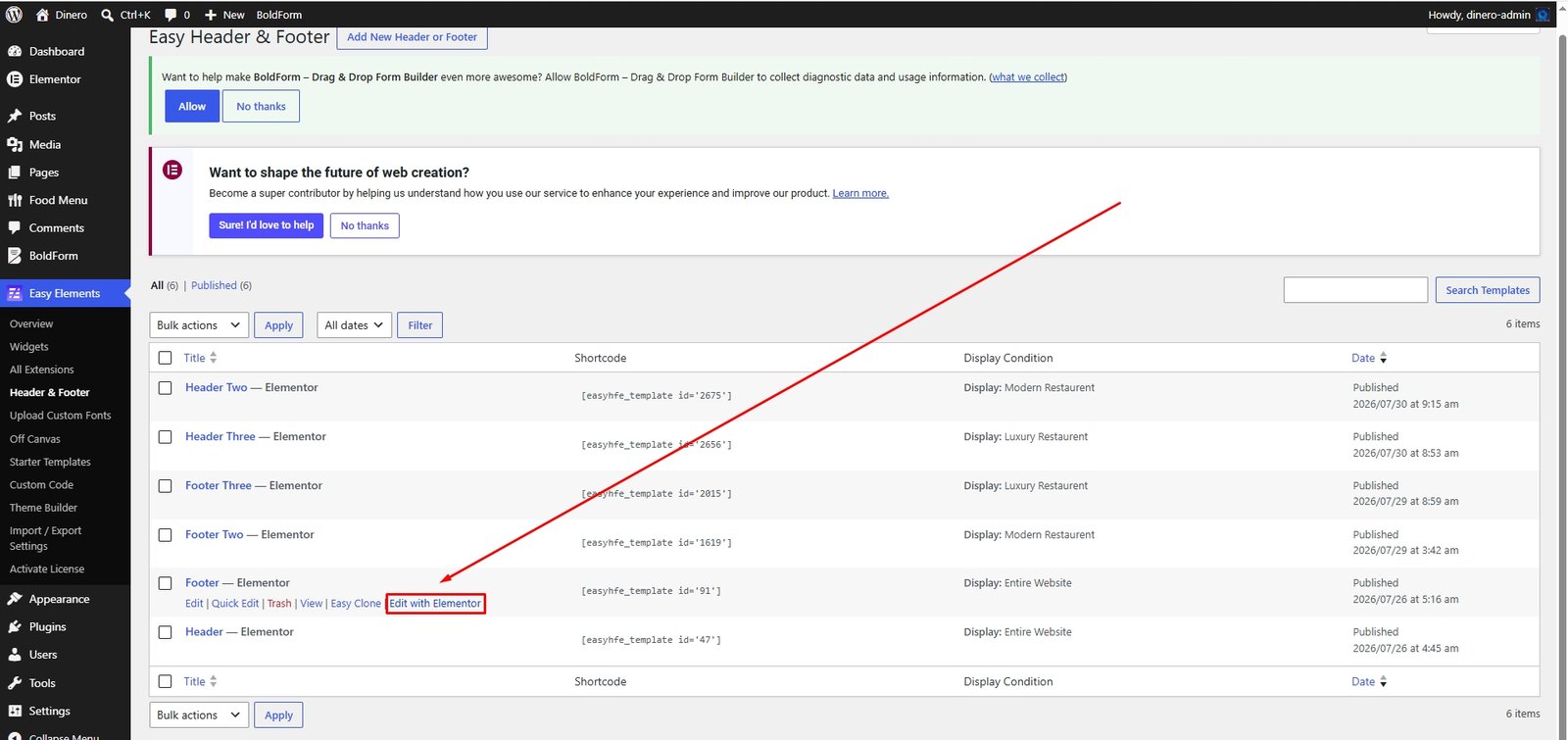Open the Theme Builder submenu item
Viewport: 1568px width, 740px height.
43,508
